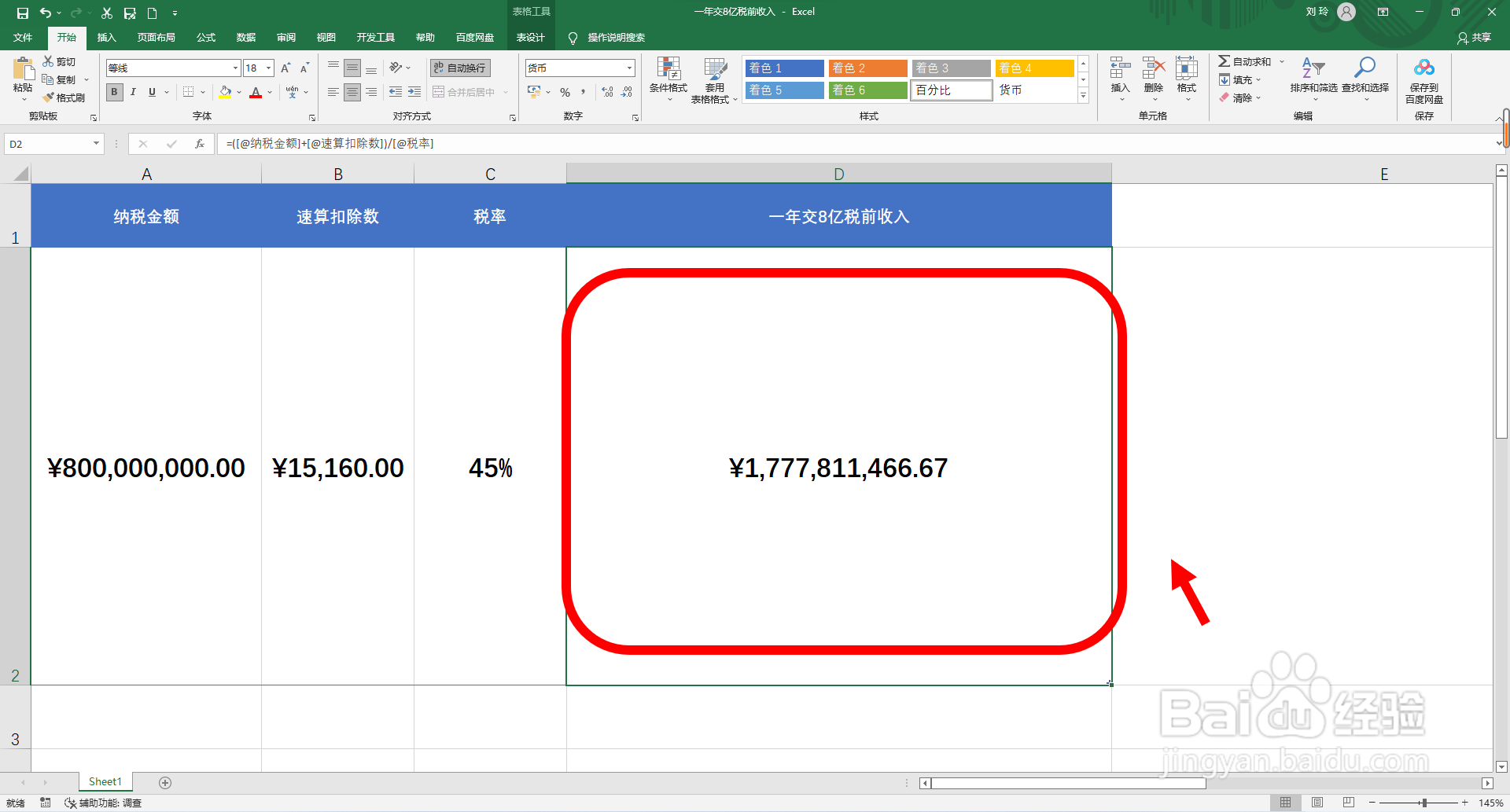Switch to the Page Layout (页面布局) tab
Viewport: 1510px width, 812px height.
pyautogui.click(x=156, y=38)
